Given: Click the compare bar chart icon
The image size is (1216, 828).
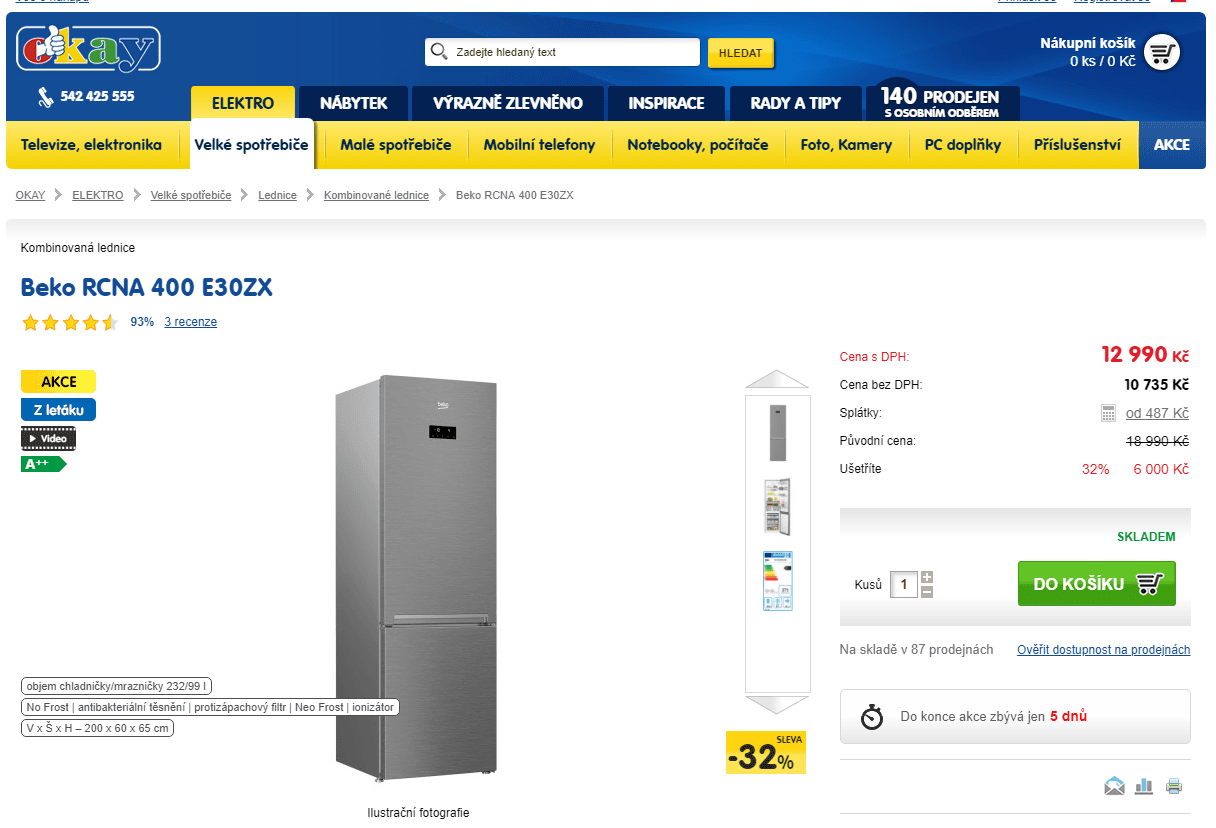Looking at the screenshot, I should pyautogui.click(x=1144, y=786).
